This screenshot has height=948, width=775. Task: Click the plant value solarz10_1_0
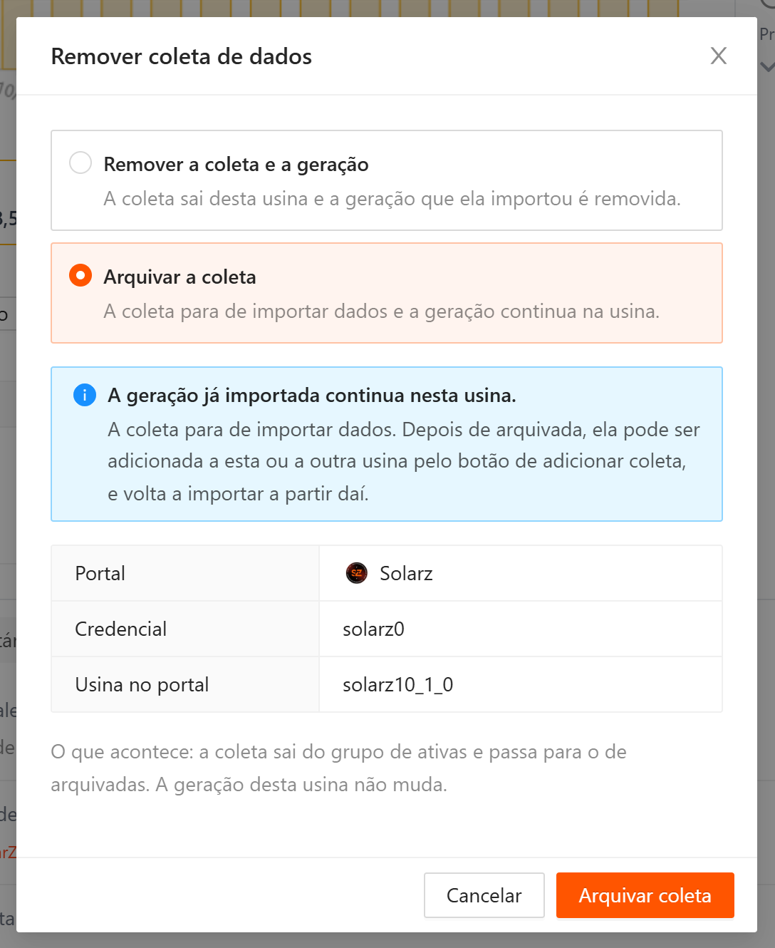[398, 684]
